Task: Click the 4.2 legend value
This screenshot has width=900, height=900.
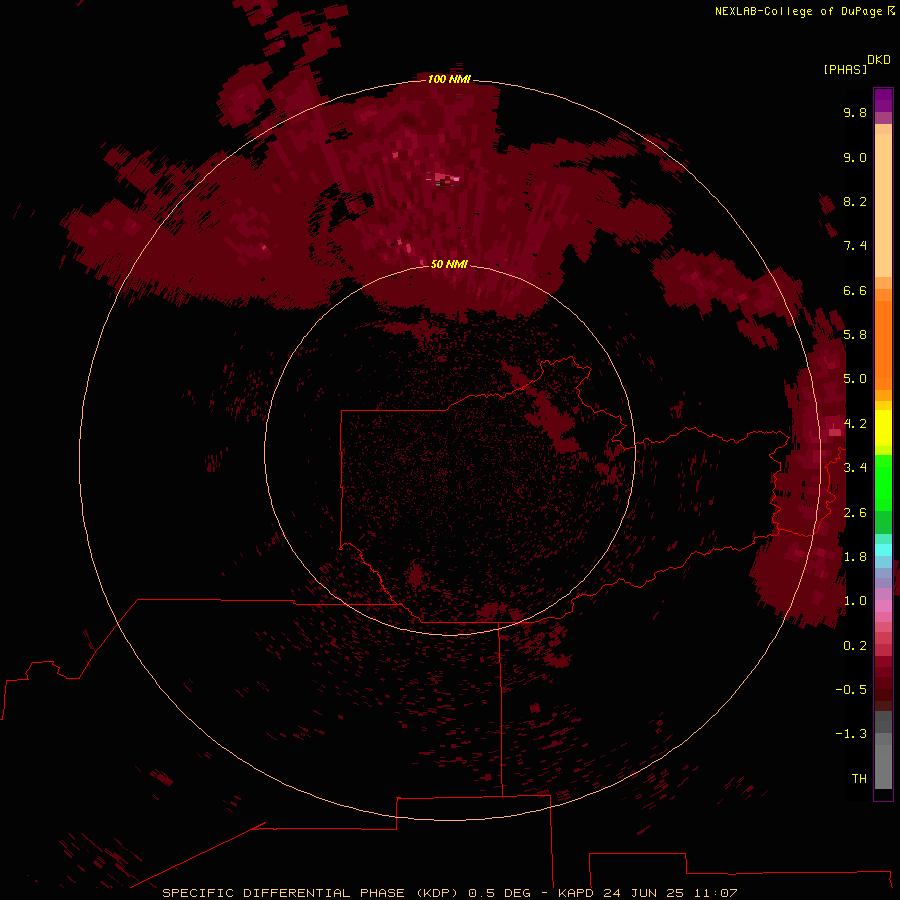Action: pyautogui.click(x=855, y=424)
